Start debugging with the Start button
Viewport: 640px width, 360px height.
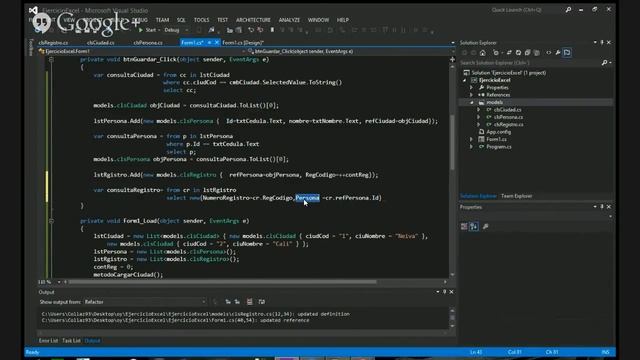[x=147, y=30]
